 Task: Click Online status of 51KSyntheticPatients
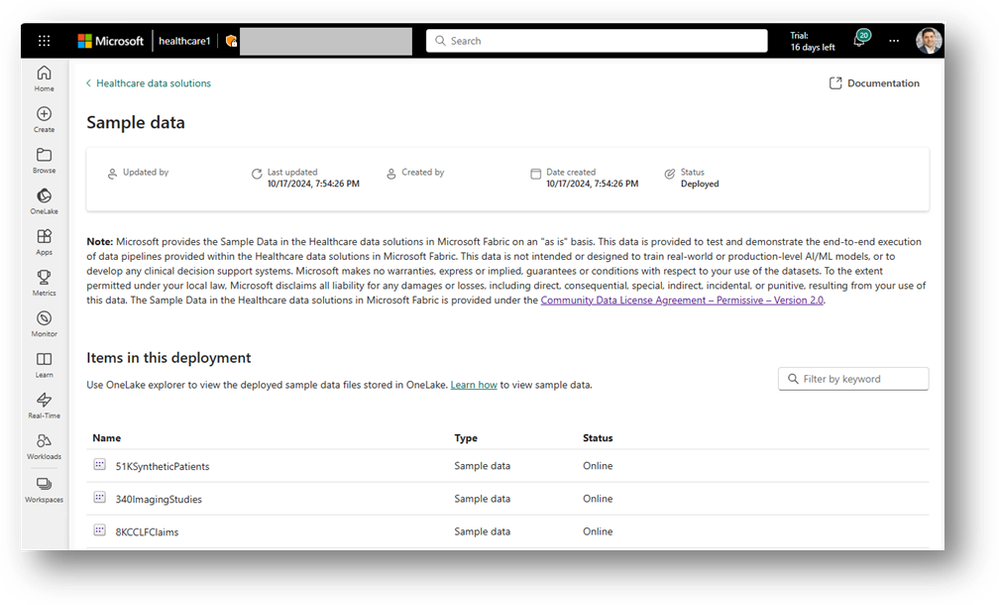[x=598, y=466]
